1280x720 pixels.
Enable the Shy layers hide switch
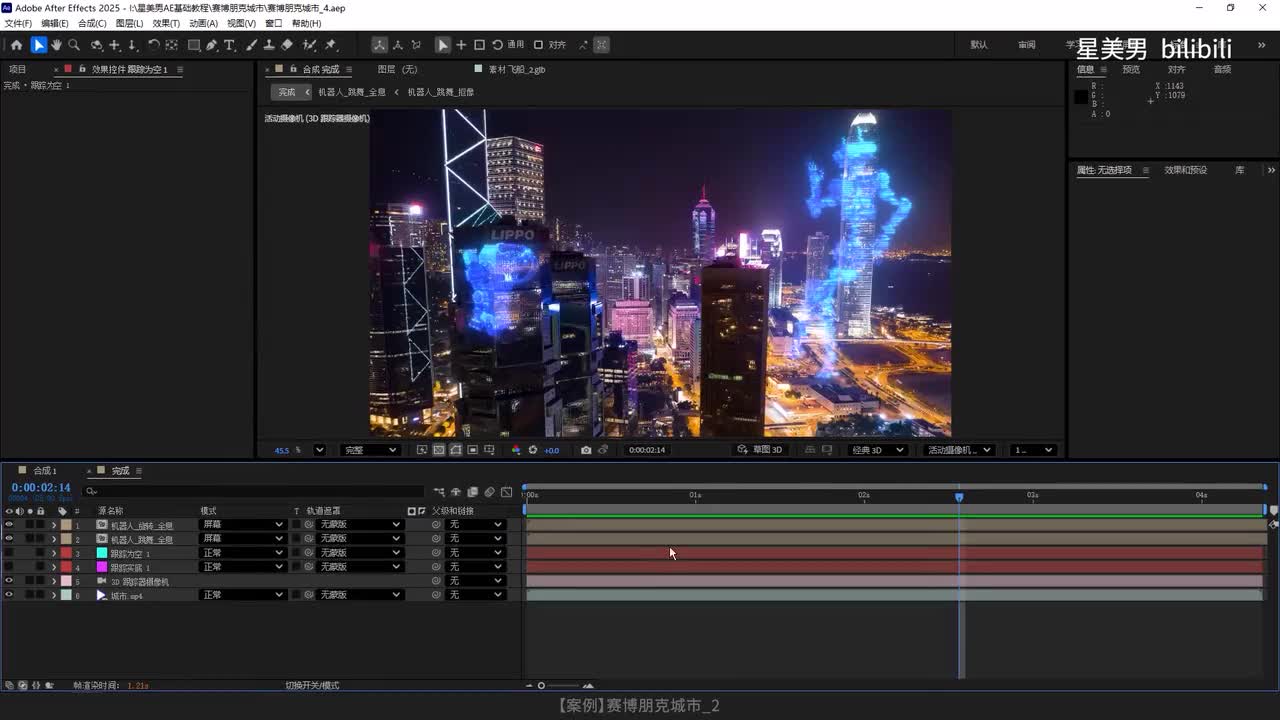point(456,492)
